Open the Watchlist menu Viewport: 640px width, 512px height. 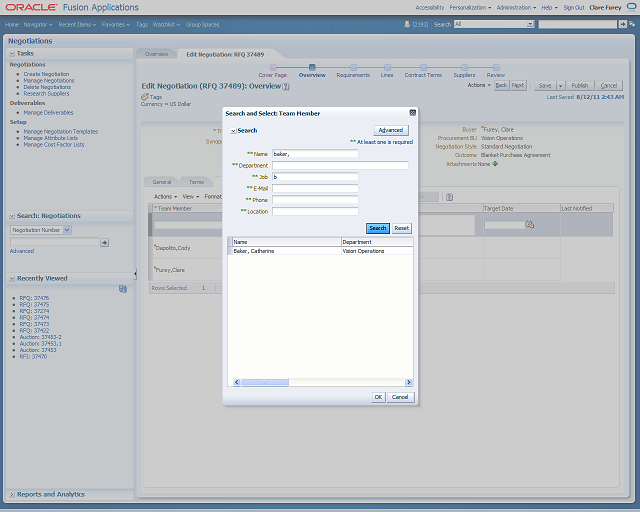coord(166,24)
